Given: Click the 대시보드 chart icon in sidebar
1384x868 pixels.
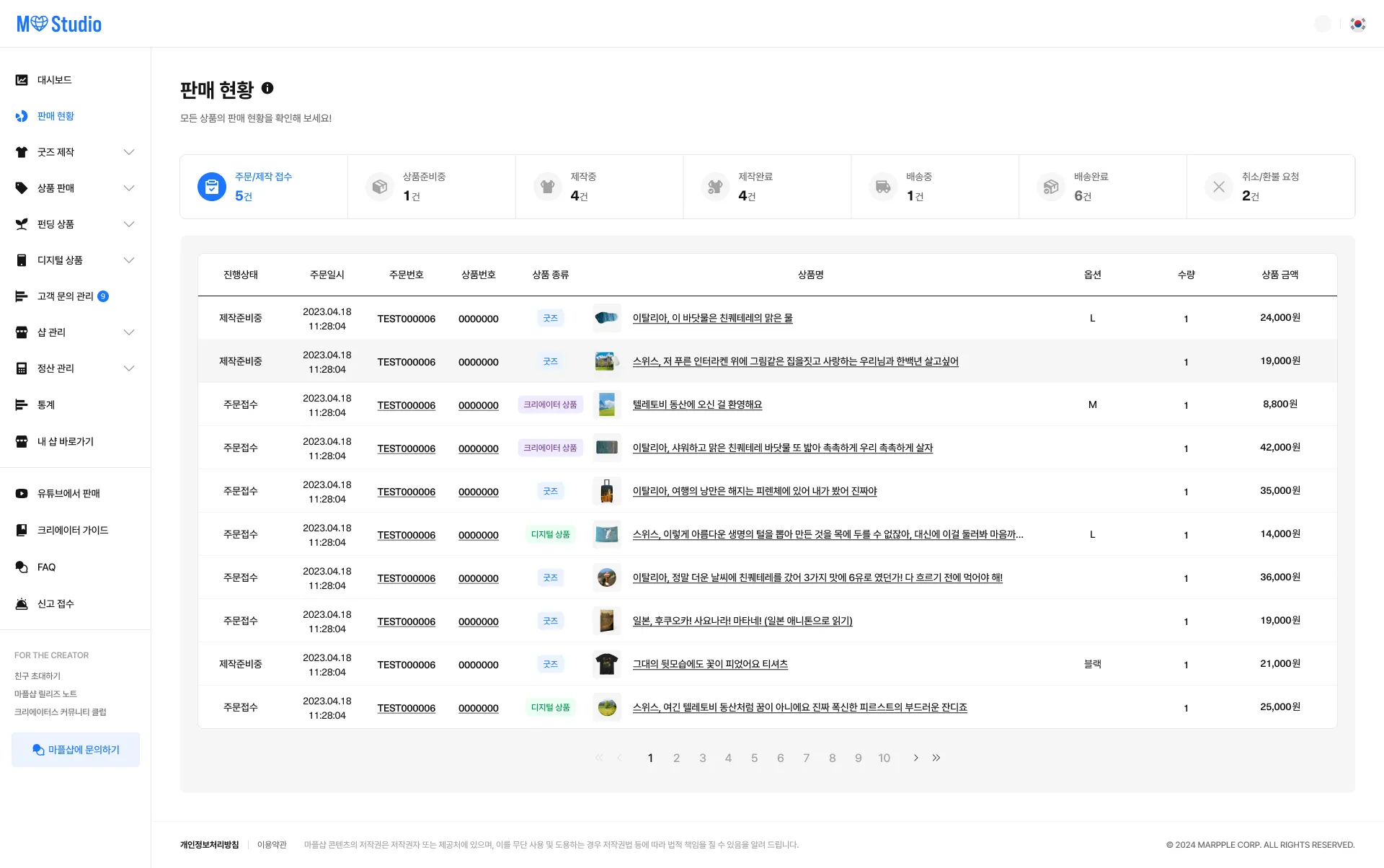Looking at the screenshot, I should [x=22, y=80].
